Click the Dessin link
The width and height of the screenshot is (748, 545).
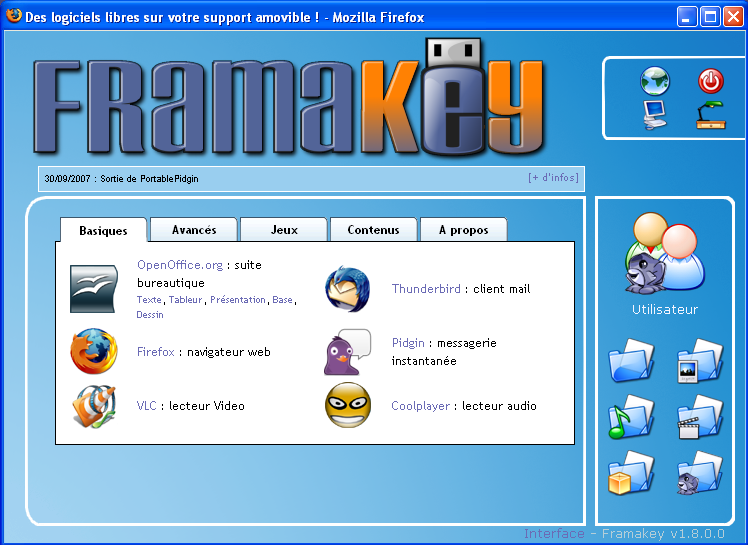(x=150, y=314)
